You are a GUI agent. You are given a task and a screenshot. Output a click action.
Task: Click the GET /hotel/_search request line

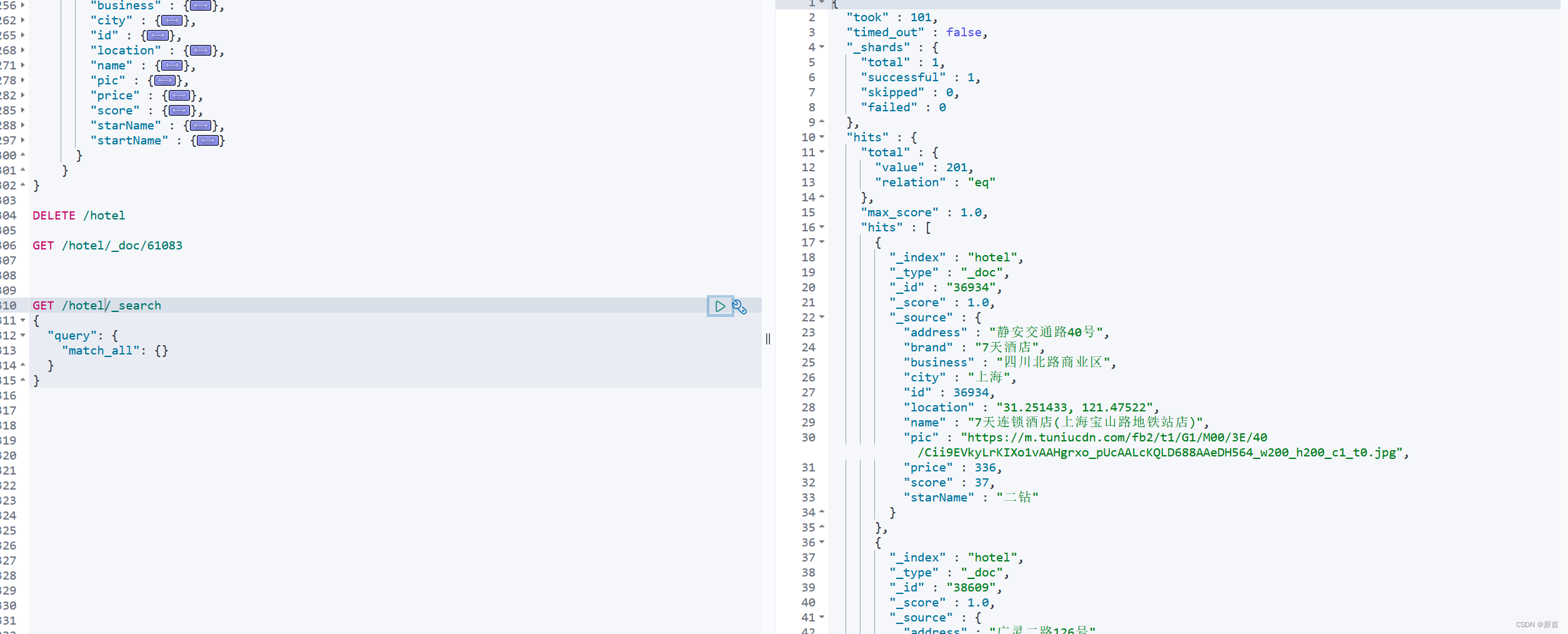click(x=97, y=306)
